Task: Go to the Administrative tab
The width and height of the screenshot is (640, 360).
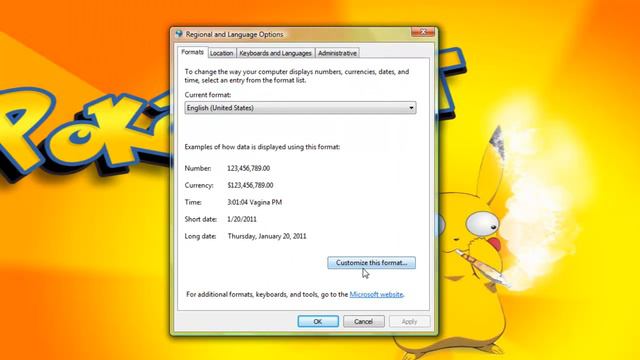Action: click(x=337, y=53)
